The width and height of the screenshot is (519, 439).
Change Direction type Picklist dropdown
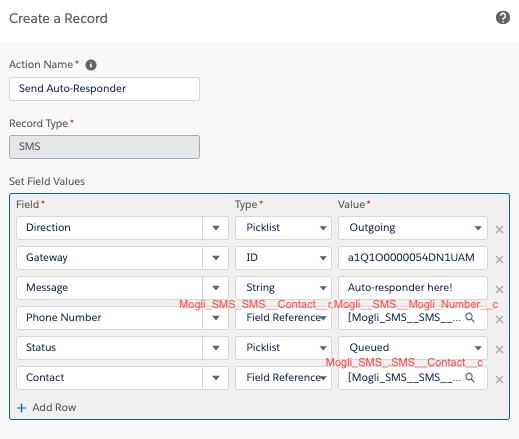(x=283, y=228)
